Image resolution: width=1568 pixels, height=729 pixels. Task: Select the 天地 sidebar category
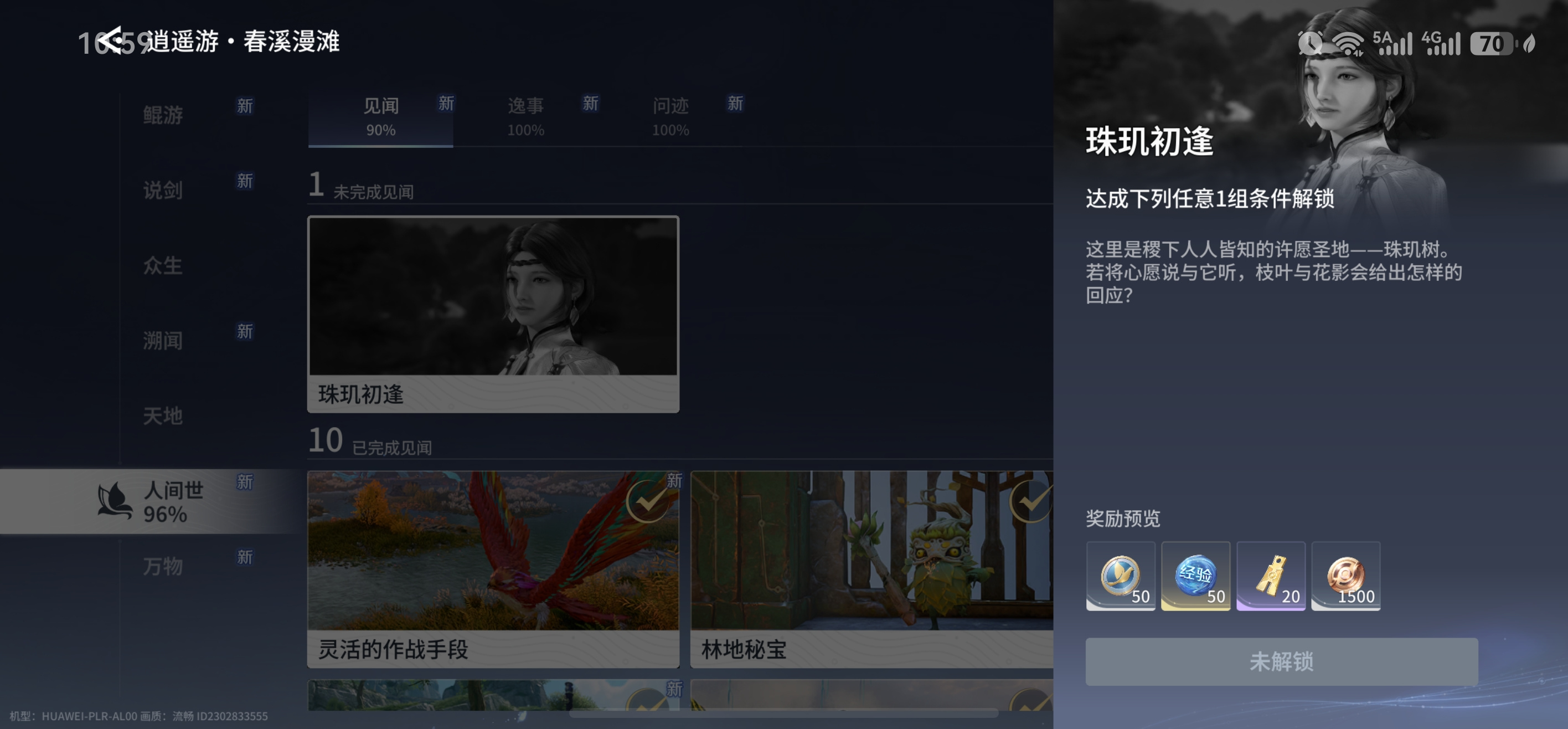click(x=163, y=416)
